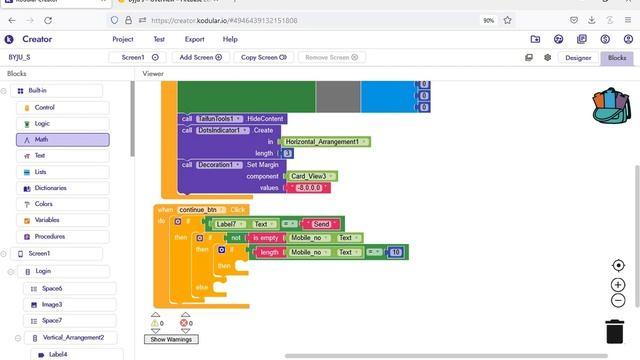The image size is (640, 360).
Task: Open the Help menu
Action: pyautogui.click(x=230, y=39)
